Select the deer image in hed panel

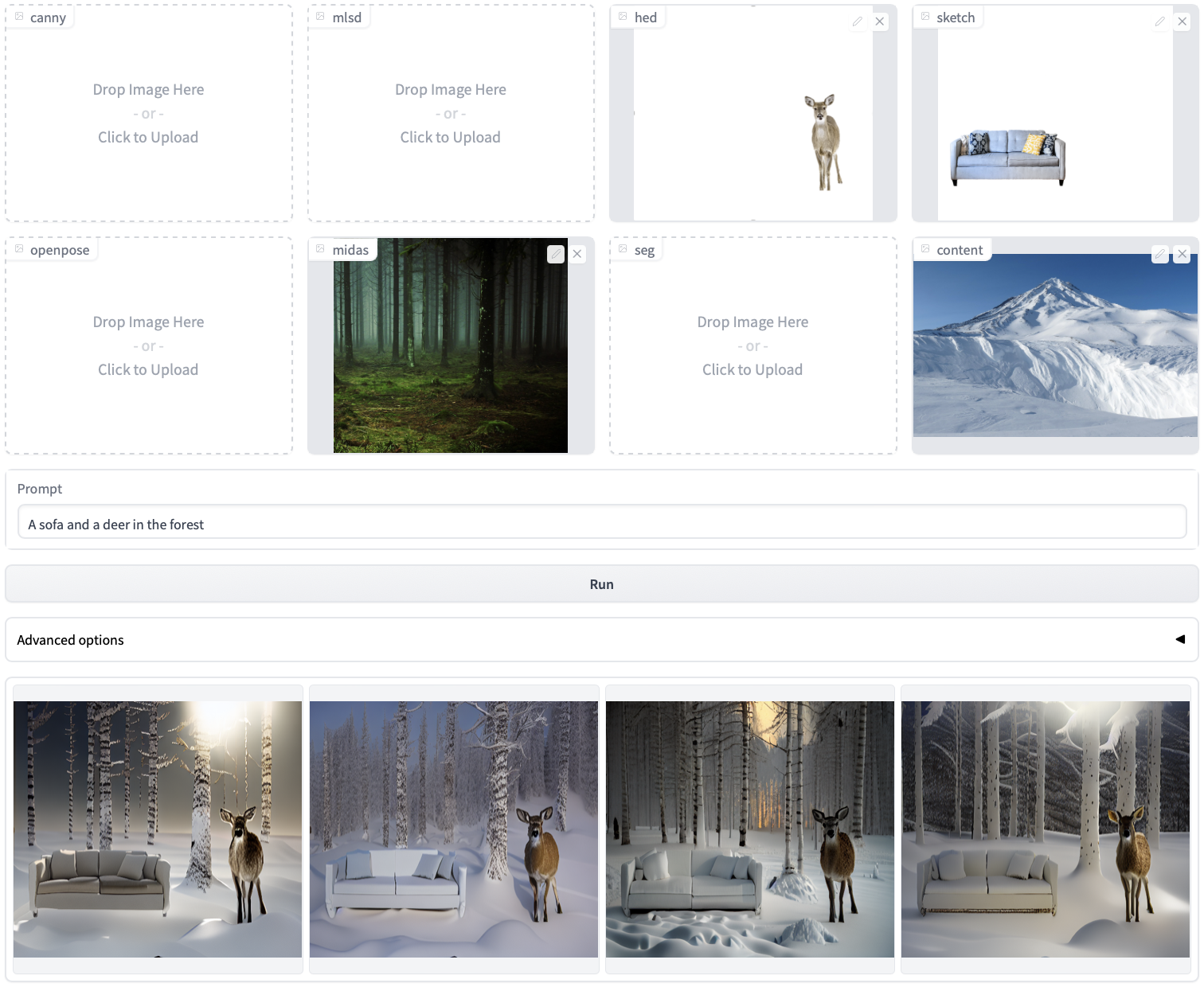click(x=753, y=114)
